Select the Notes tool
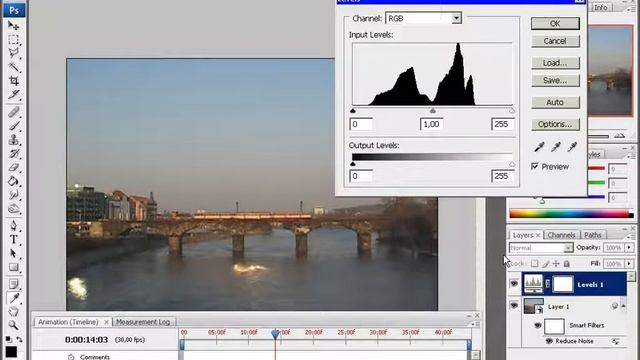 [13, 284]
